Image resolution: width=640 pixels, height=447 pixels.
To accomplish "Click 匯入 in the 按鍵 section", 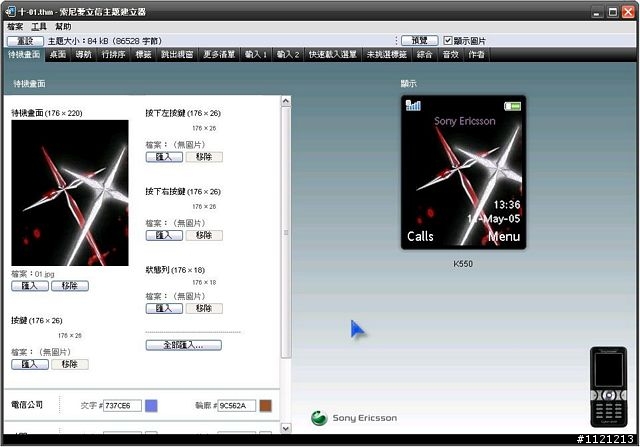I will (30, 364).
